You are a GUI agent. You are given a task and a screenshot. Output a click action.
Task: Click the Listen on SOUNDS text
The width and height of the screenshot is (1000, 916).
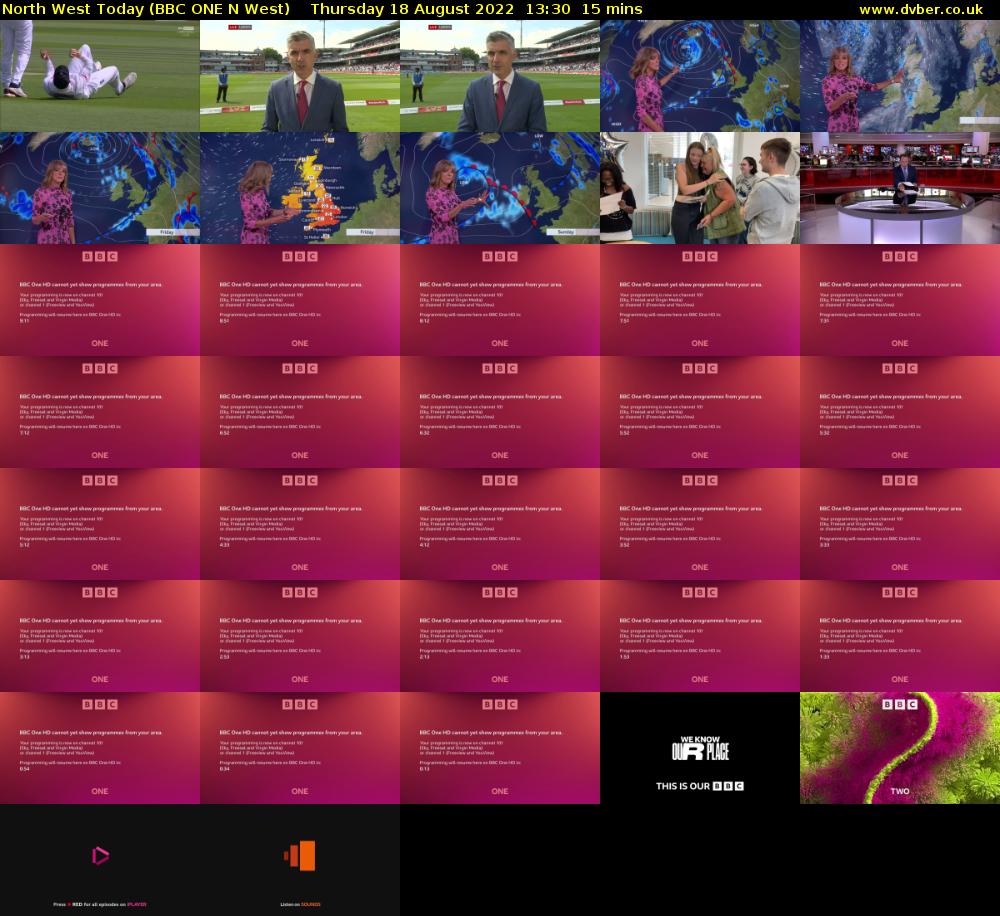click(300, 905)
